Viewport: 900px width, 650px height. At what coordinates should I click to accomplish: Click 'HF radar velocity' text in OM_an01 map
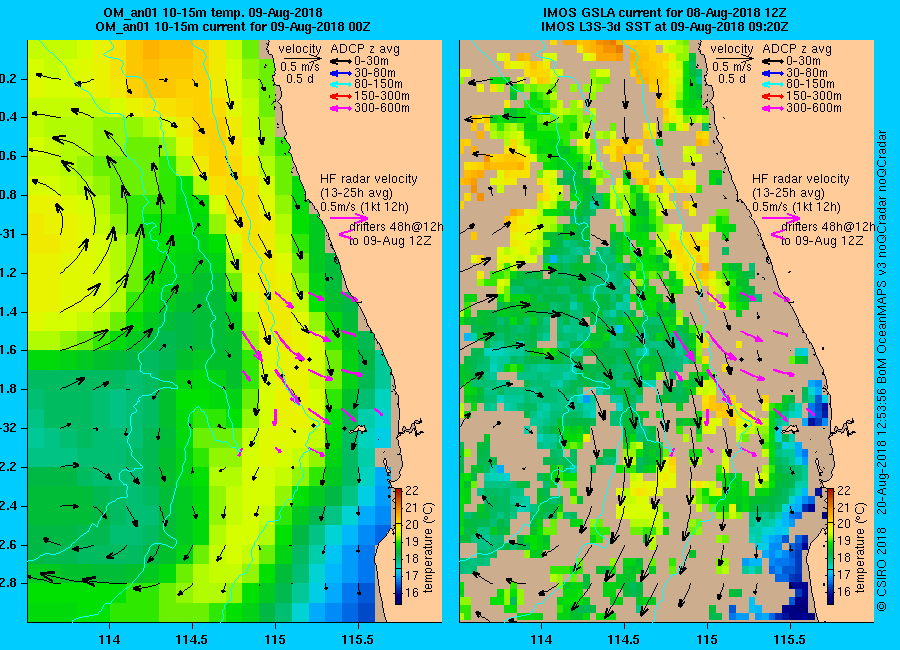tap(369, 179)
